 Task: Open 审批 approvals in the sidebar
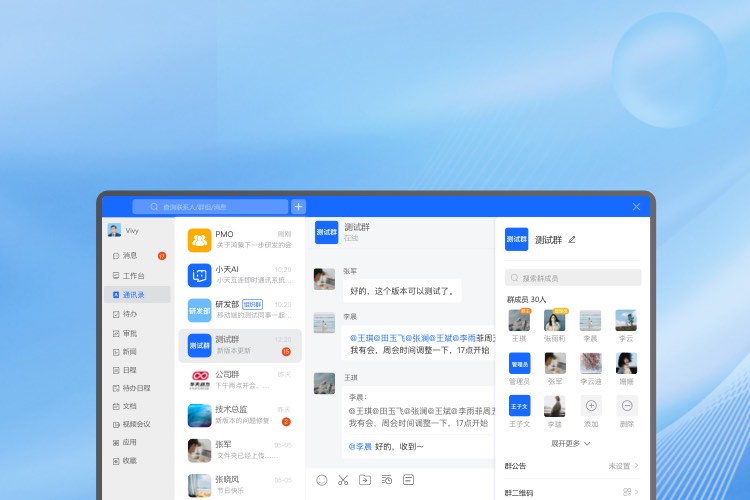click(x=137, y=333)
